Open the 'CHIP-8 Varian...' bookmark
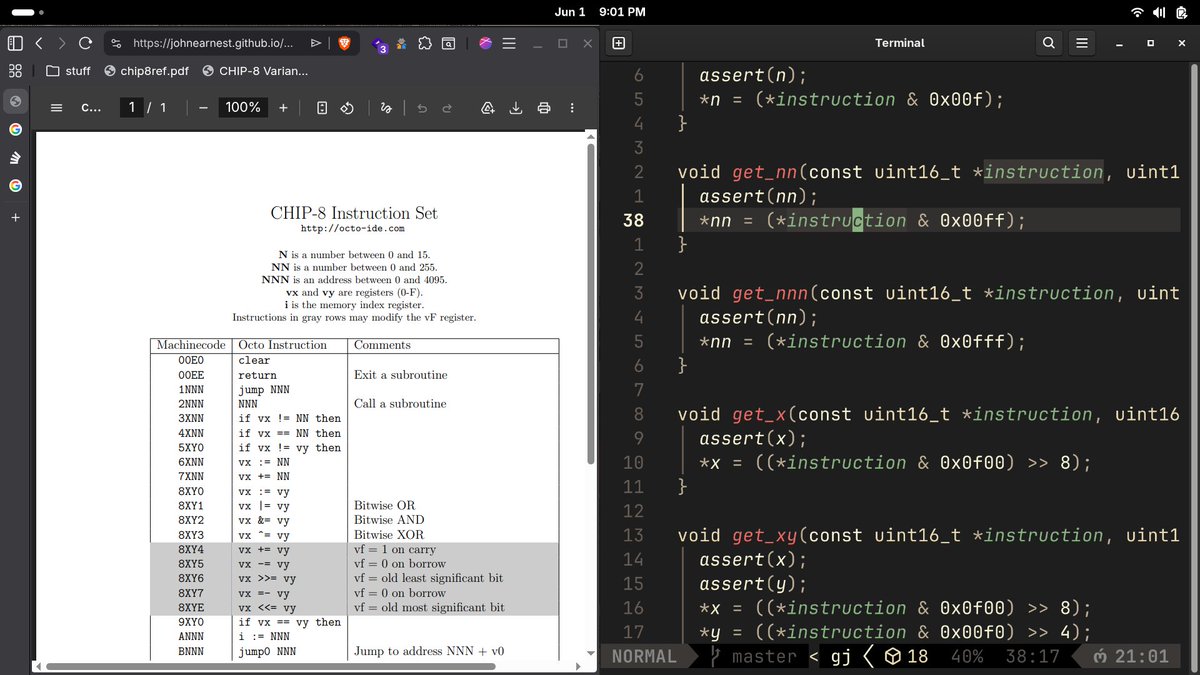Screen dimensions: 1200x675 click(255, 71)
